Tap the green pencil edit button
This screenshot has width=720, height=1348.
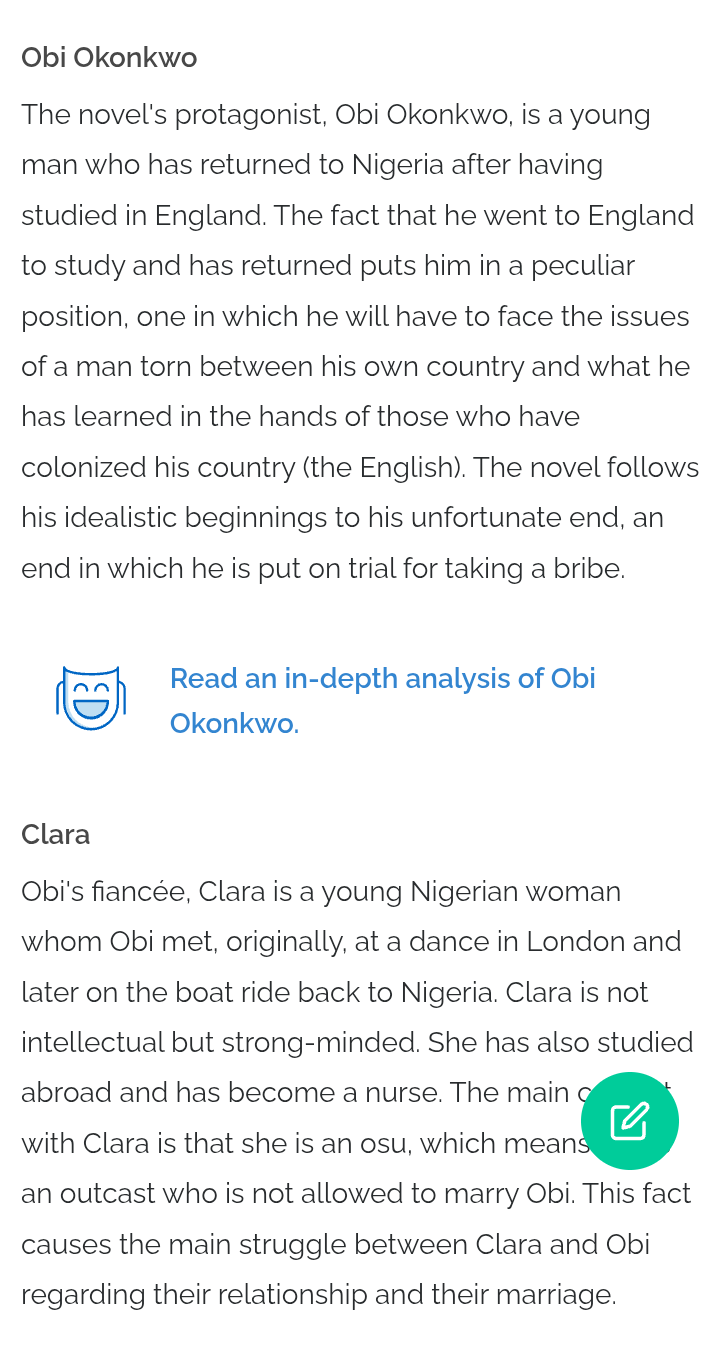tap(630, 1121)
